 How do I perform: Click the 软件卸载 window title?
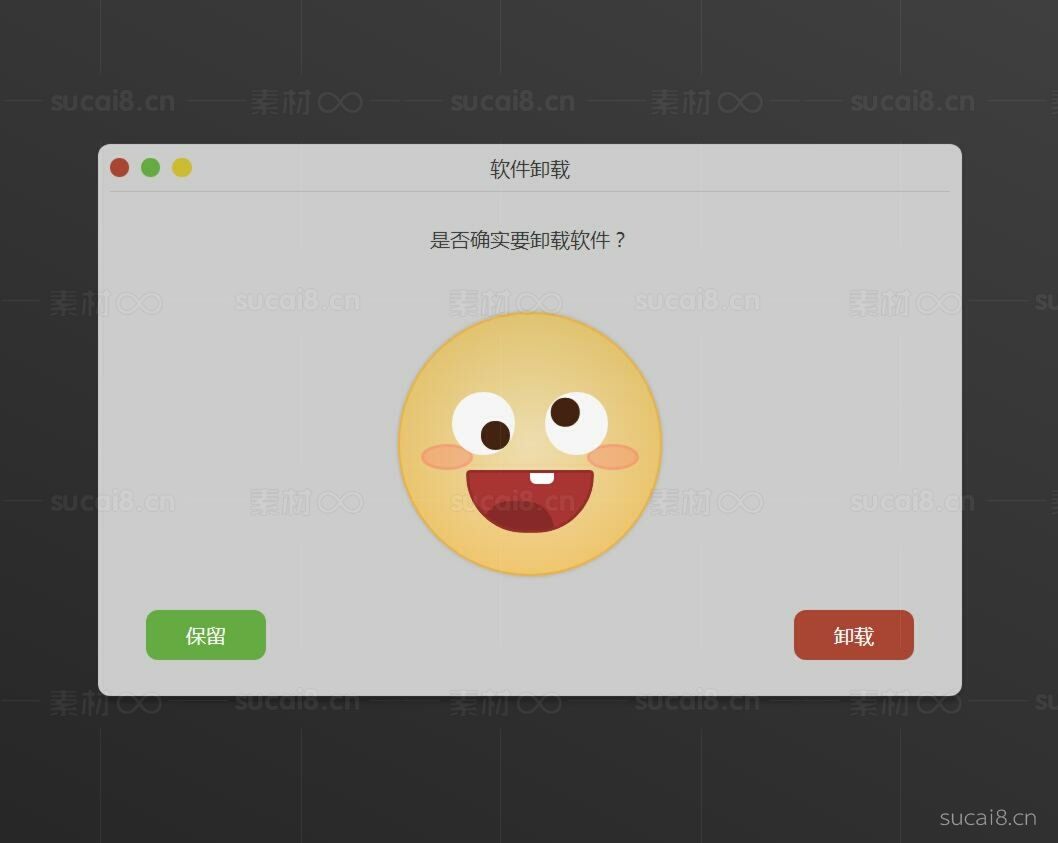point(530,169)
